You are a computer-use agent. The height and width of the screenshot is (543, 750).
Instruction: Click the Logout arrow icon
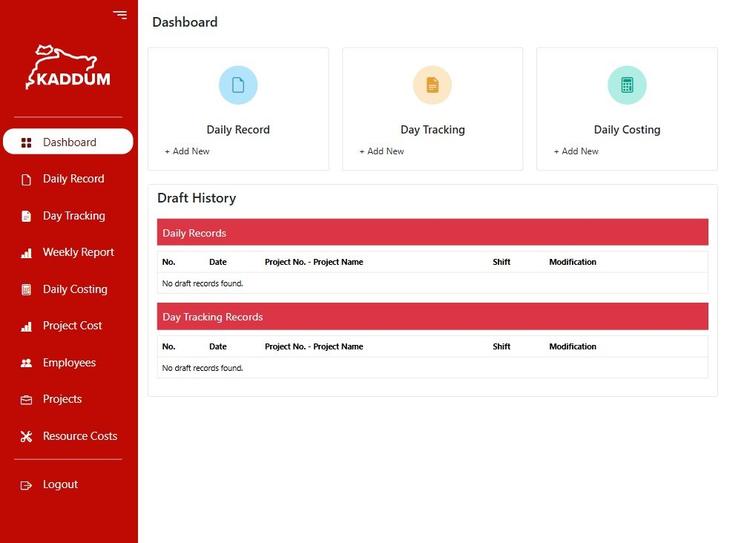(x=26, y=485)
